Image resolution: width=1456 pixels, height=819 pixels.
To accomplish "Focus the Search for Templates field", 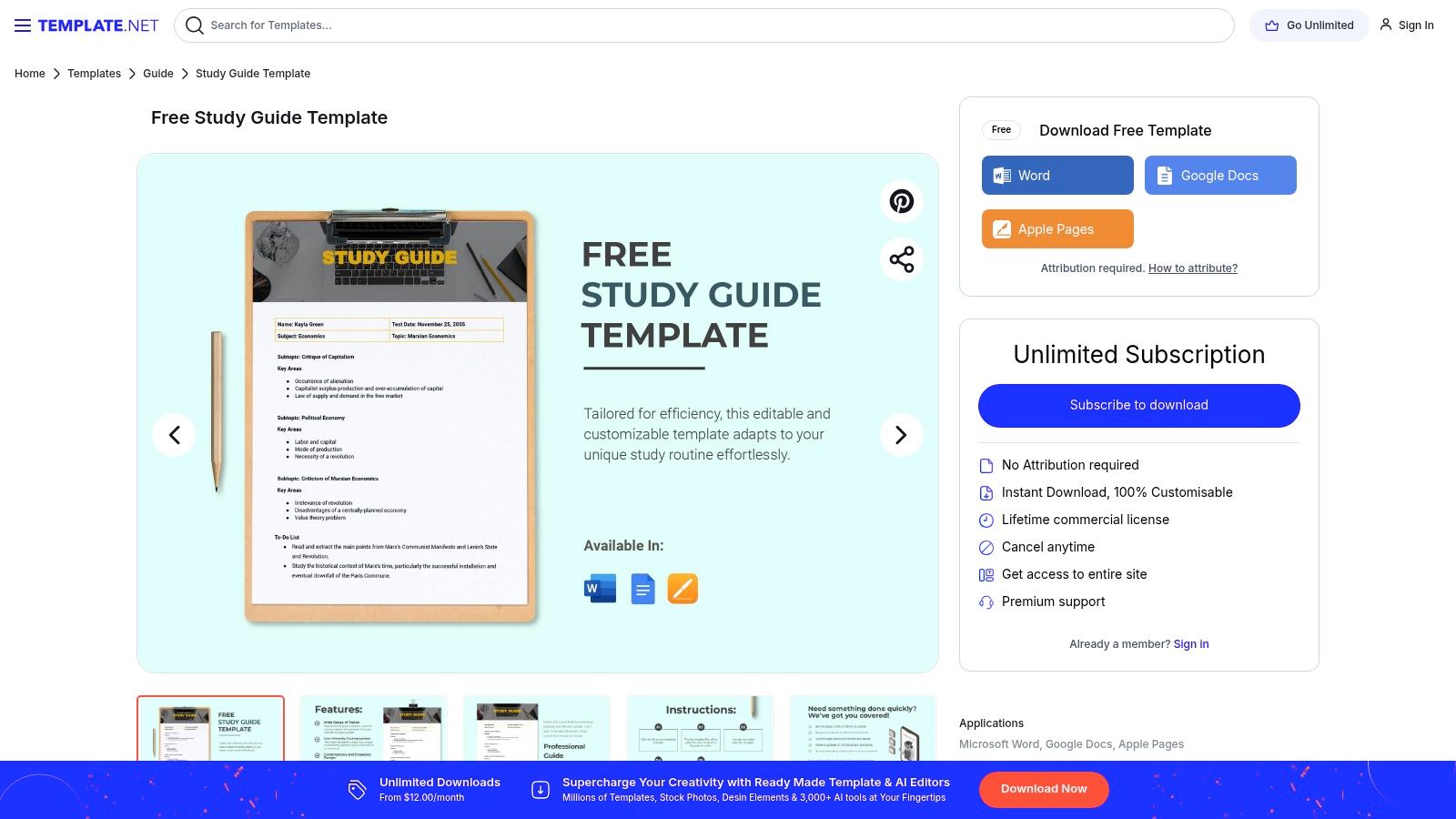I will pos(704,25).
